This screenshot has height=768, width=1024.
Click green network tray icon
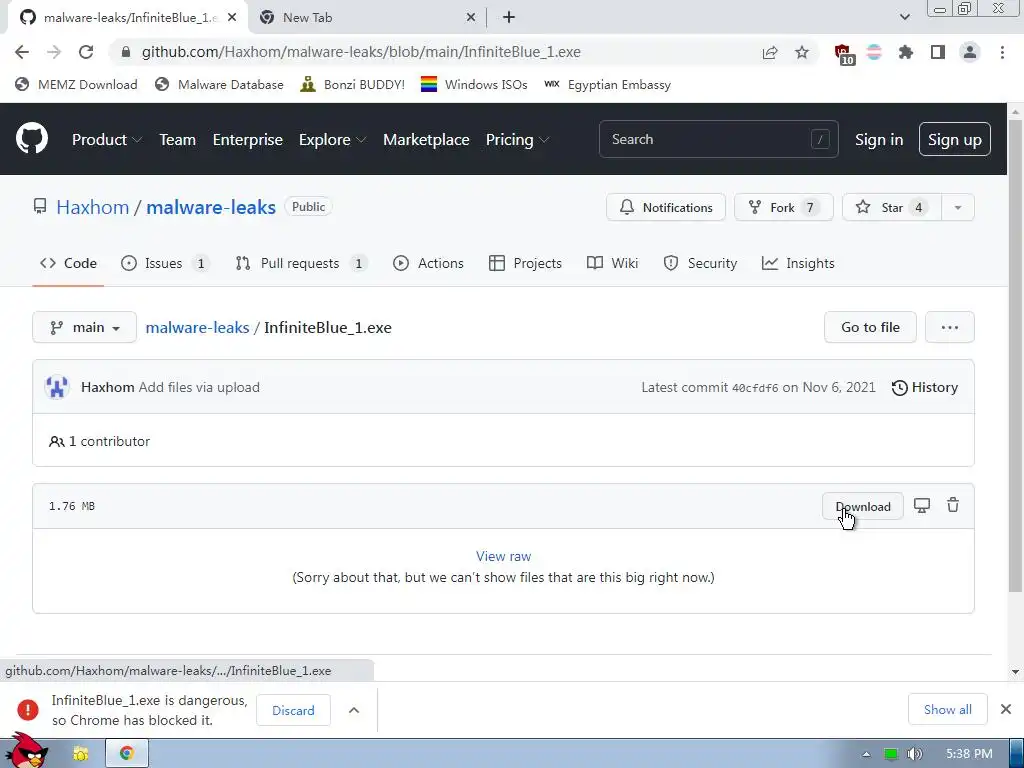click(891, 754)
